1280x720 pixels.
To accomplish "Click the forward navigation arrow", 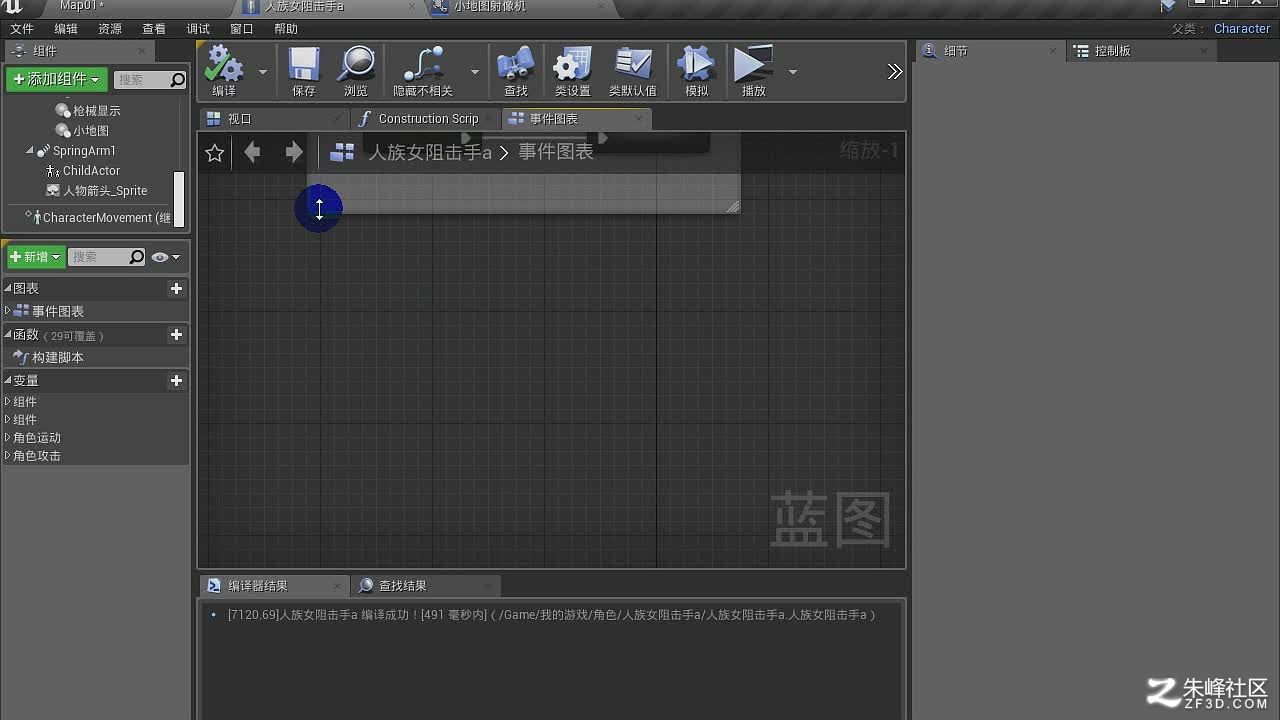I will point(293,152).
